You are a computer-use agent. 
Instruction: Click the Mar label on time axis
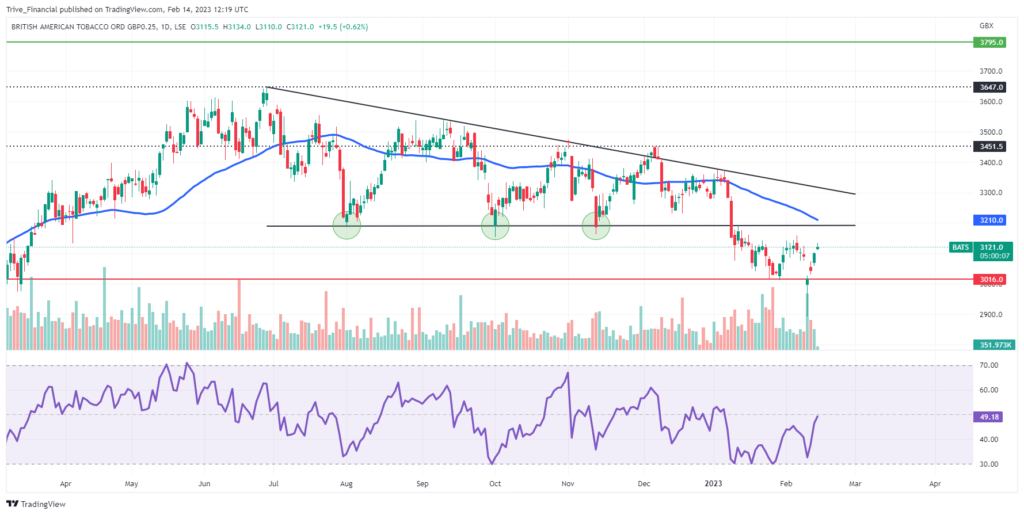(854, 484)
